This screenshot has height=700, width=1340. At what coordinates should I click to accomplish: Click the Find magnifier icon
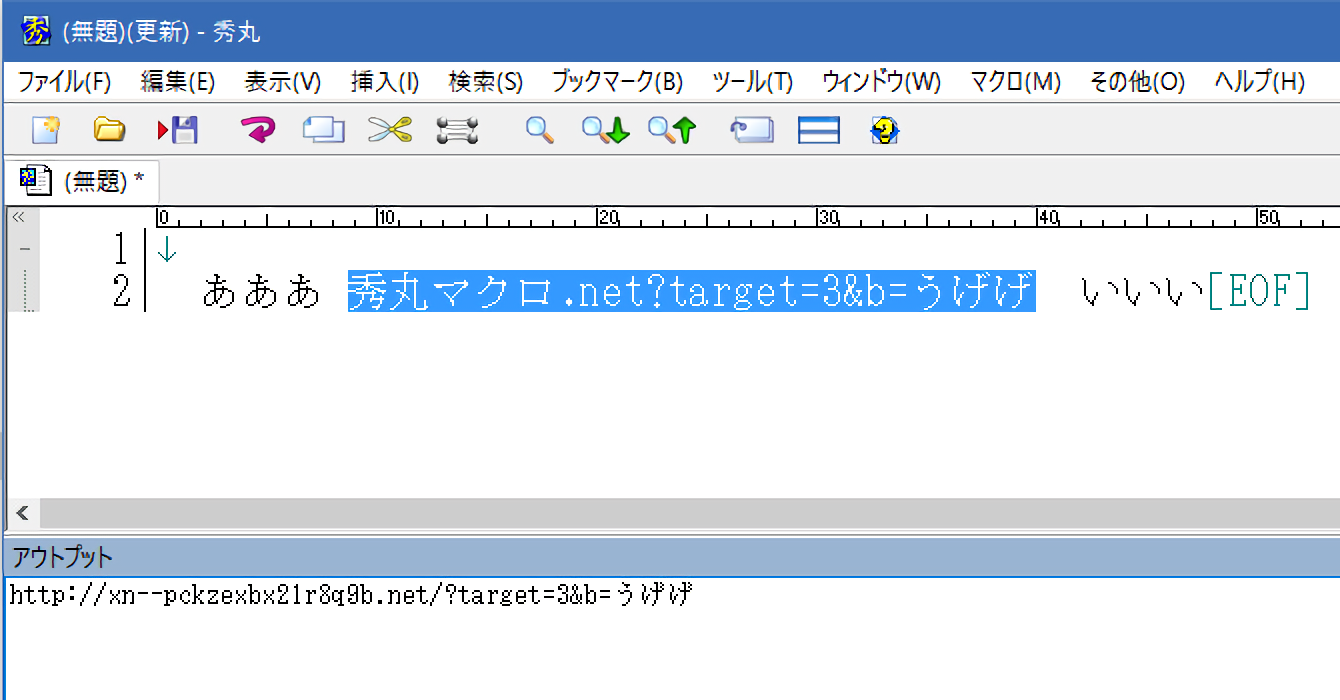pos(540,130)
